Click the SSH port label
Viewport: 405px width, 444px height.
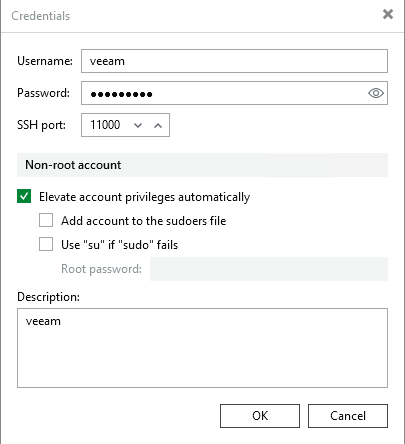(41, 125)
